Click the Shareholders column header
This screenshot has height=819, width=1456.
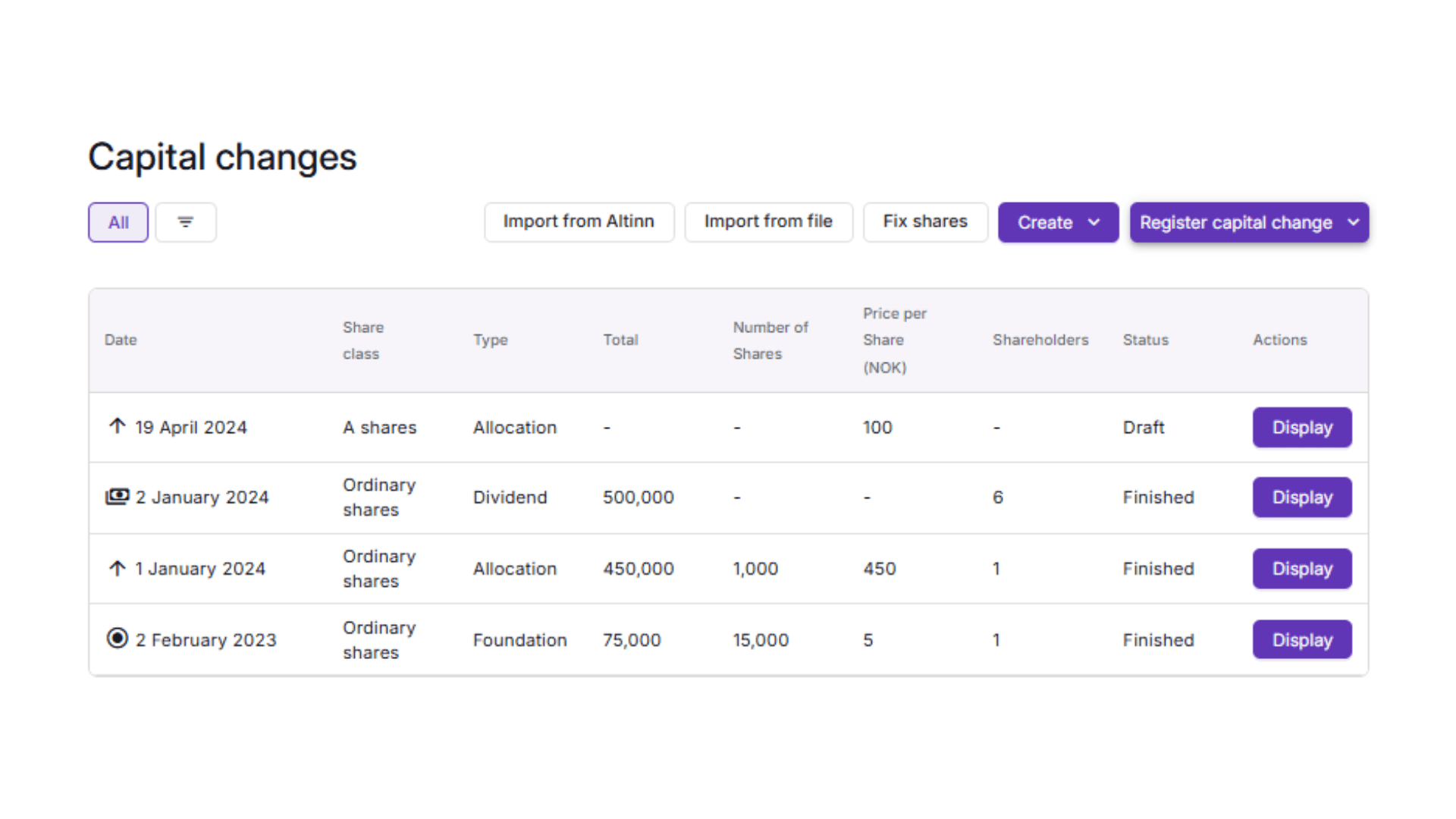[1040, 340]
